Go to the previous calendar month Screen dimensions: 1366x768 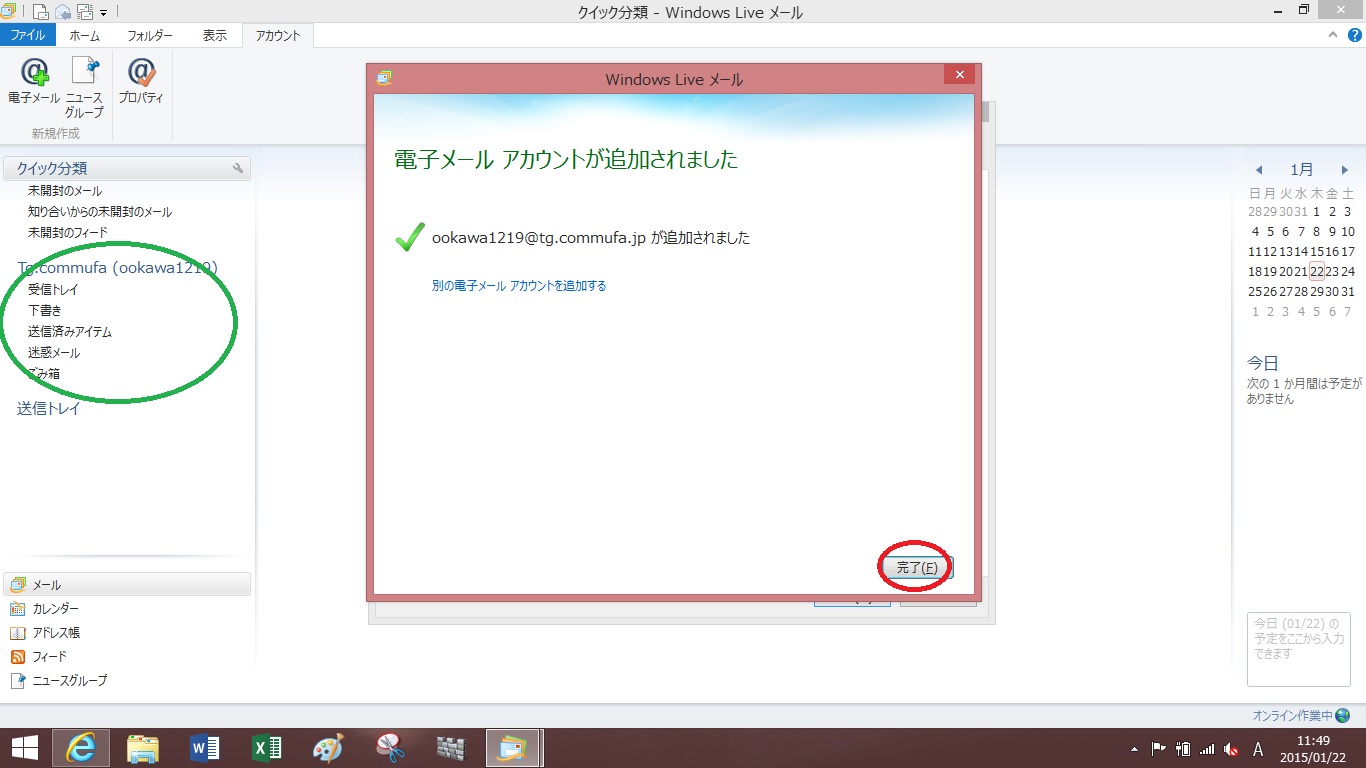[x=1259, y=170]
